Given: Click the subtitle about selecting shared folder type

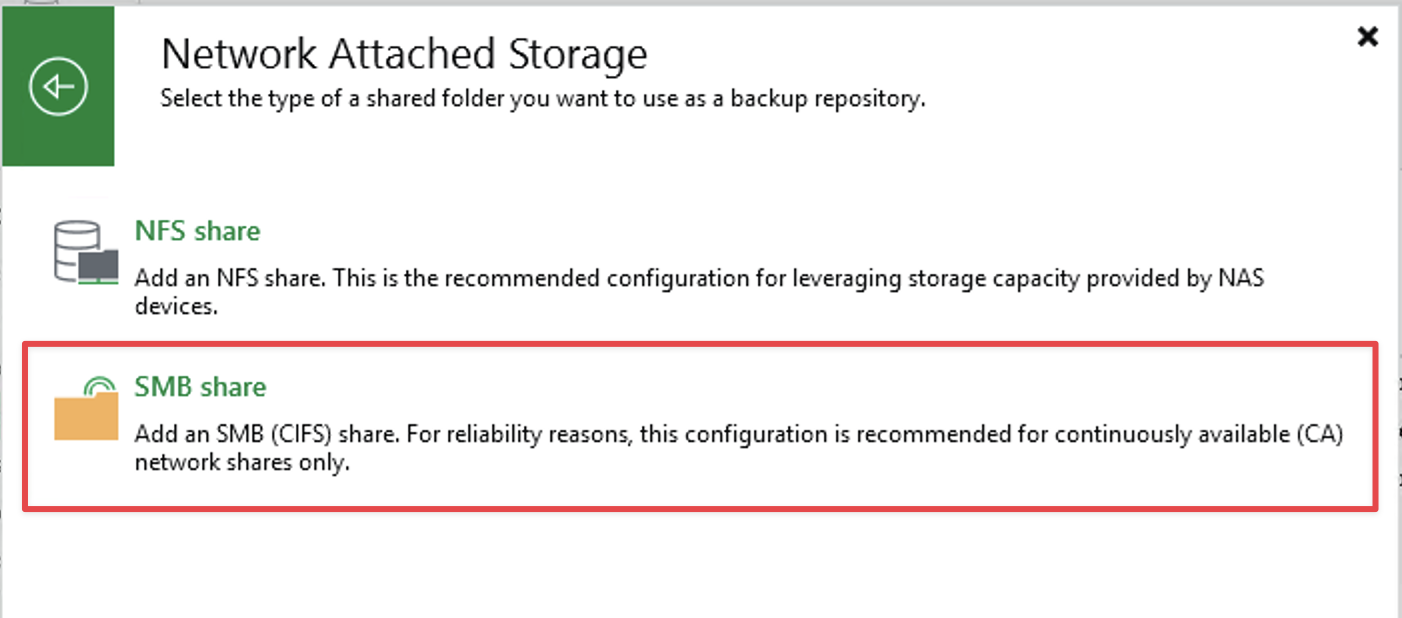Looking at the screenshot, I should pos(542,100).
